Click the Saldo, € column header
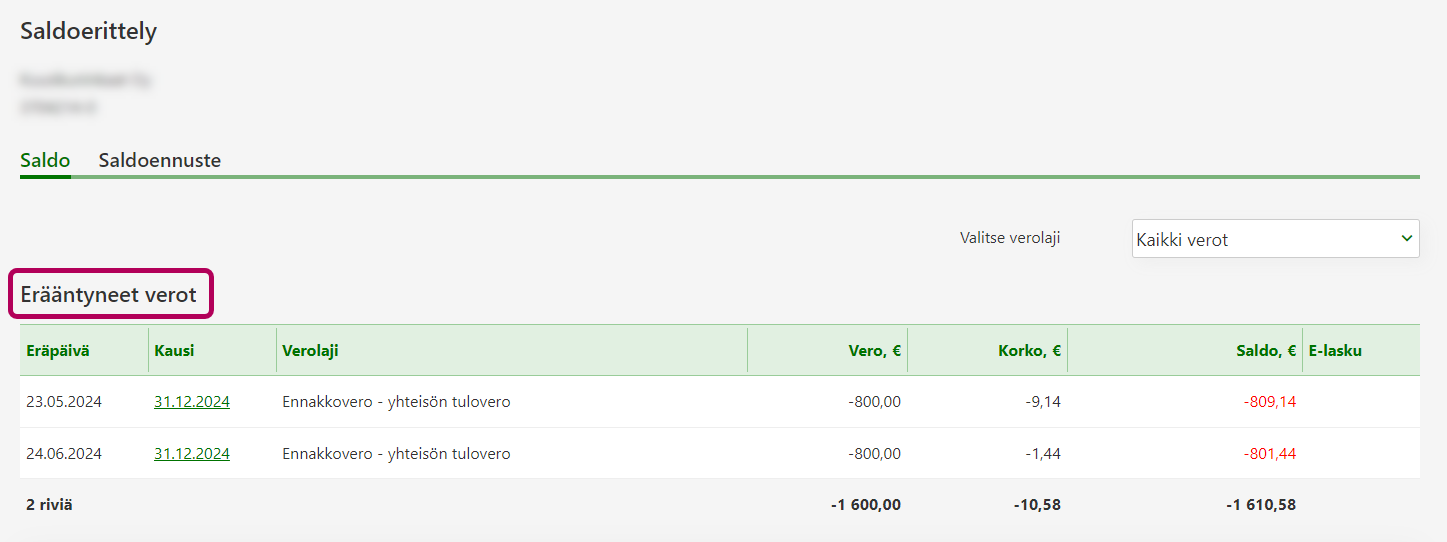The image size is (1447, 542). [1265, 350]
